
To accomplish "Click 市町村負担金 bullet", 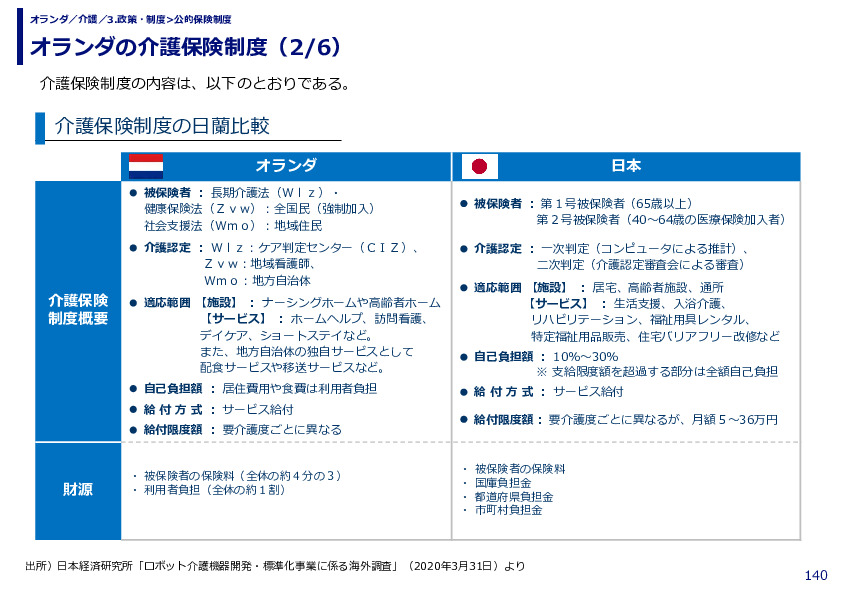I will coord(509,510).
